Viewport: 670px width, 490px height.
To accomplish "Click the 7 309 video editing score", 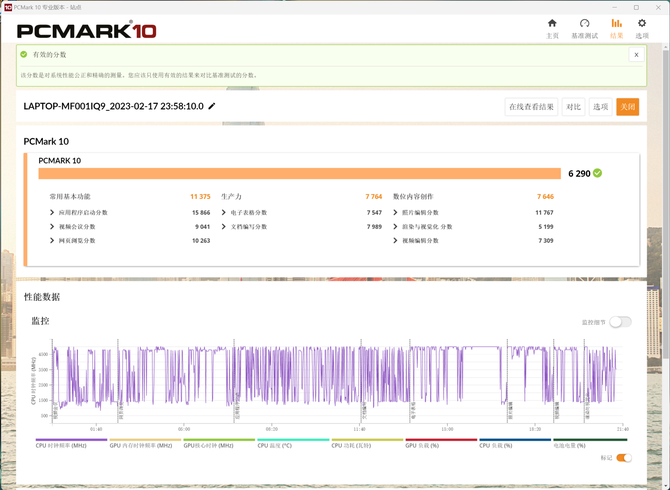I will click(x=546, y=241).
